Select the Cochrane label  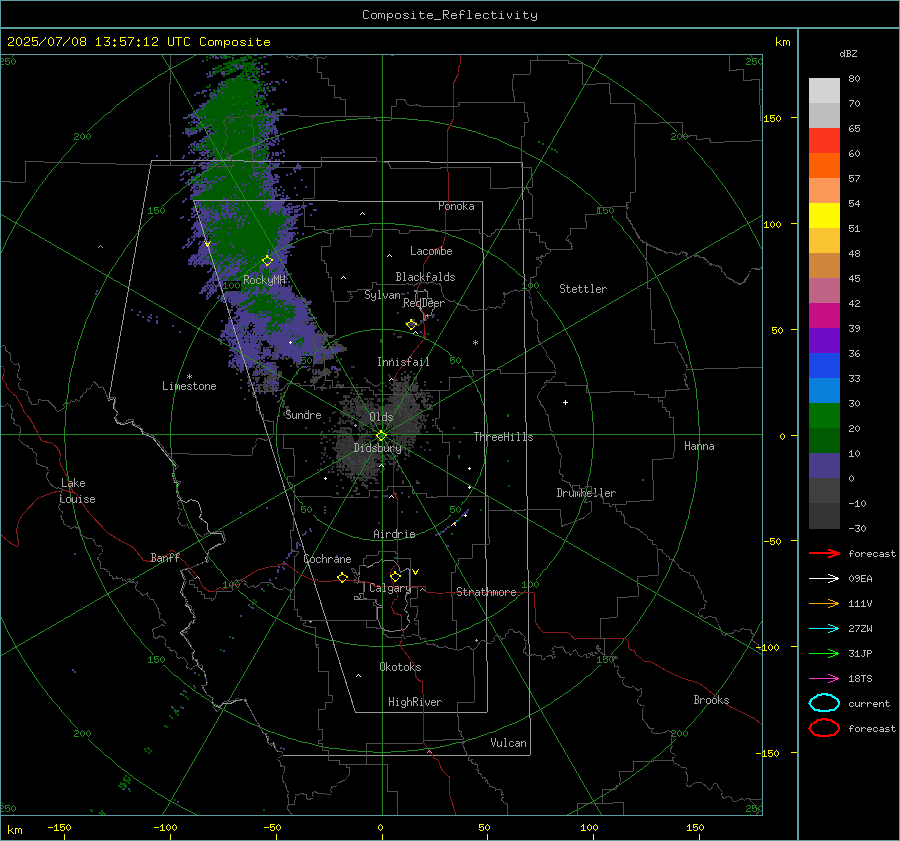(327, 559)
